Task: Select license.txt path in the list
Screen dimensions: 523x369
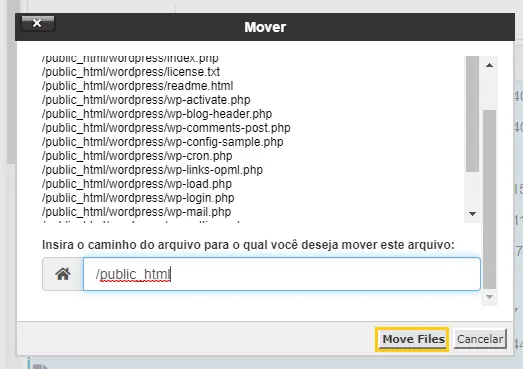Action: [x=131, y=72]
